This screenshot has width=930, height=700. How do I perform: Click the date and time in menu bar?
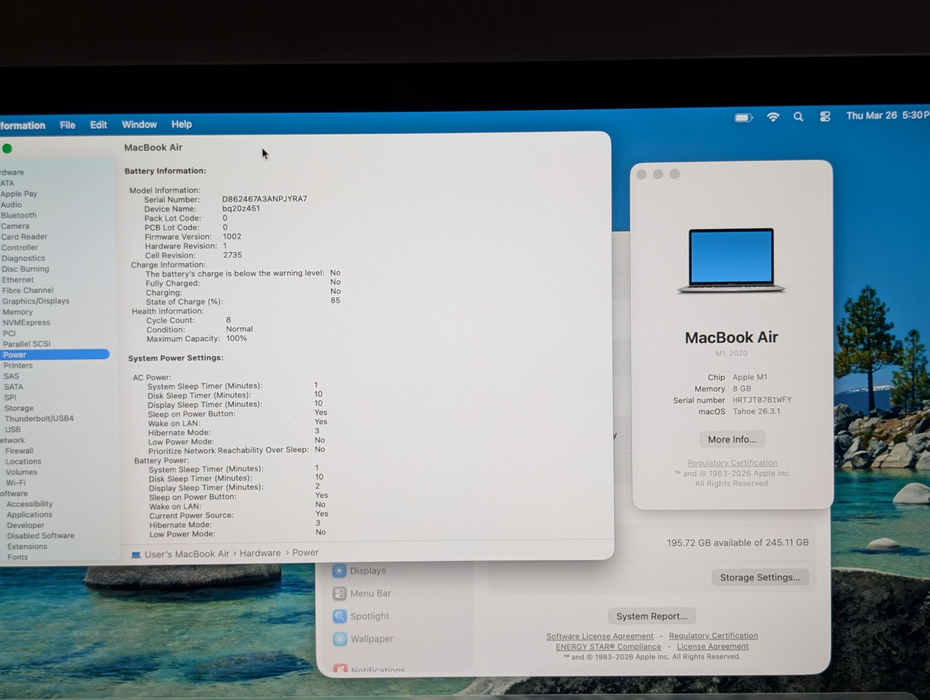(888, 116)
